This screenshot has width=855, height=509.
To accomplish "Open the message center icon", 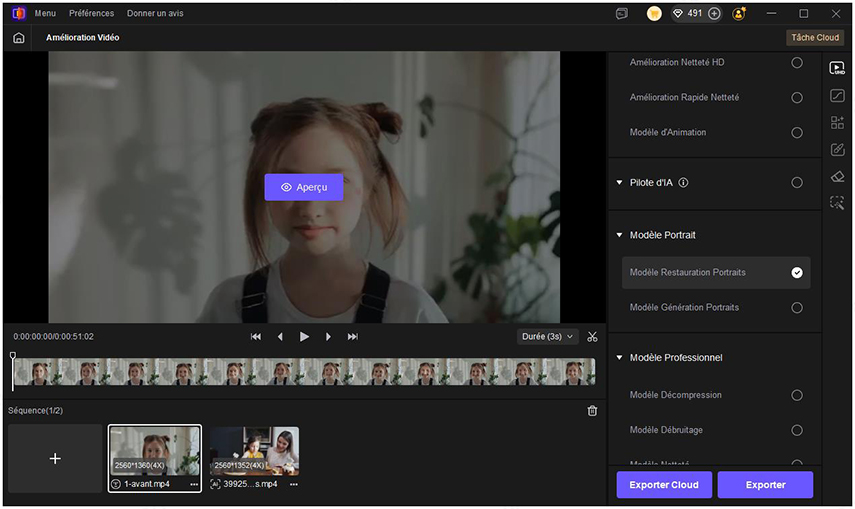I will tap(622, 14).
